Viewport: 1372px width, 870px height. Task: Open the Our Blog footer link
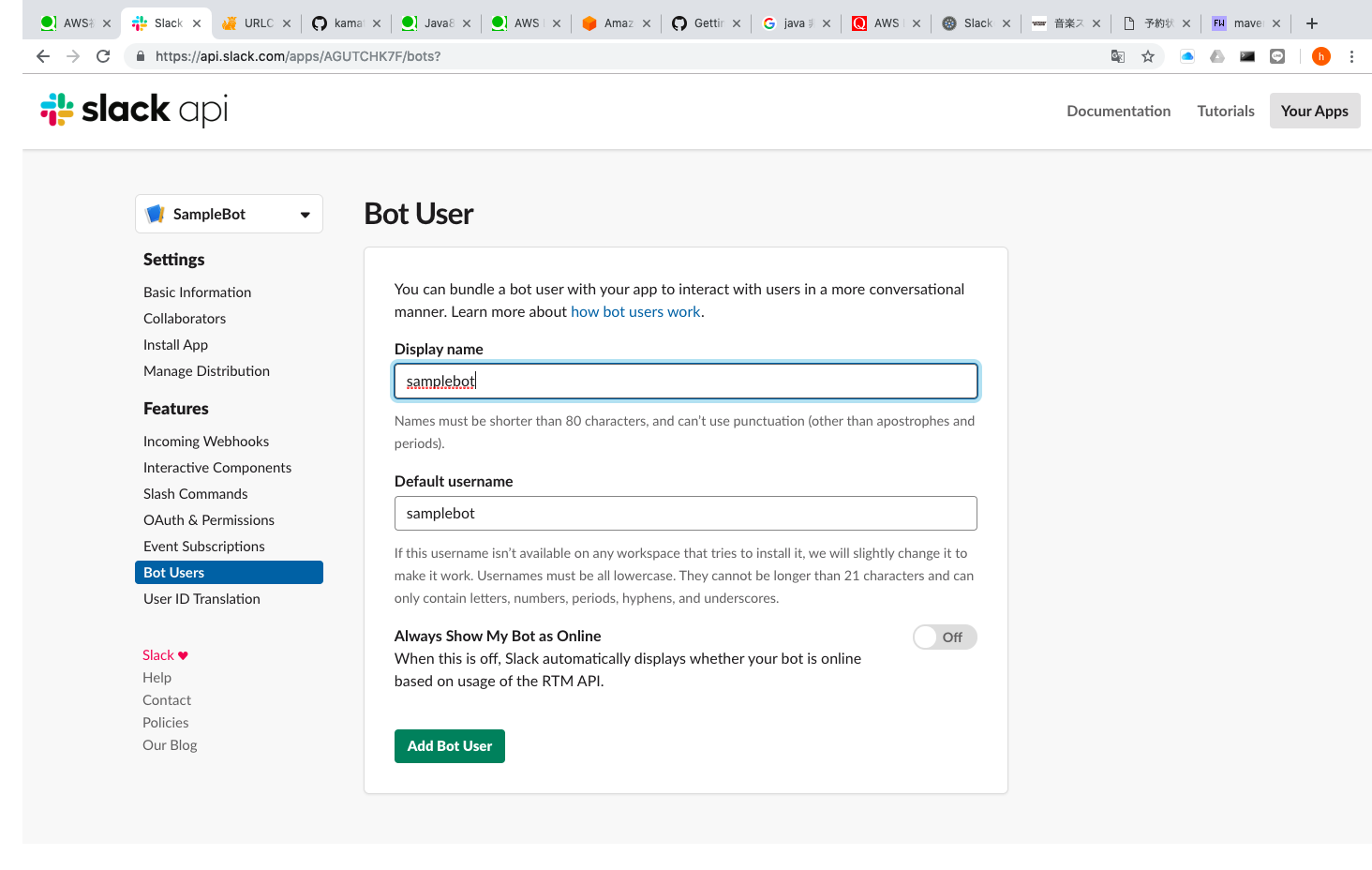point(170,745)
